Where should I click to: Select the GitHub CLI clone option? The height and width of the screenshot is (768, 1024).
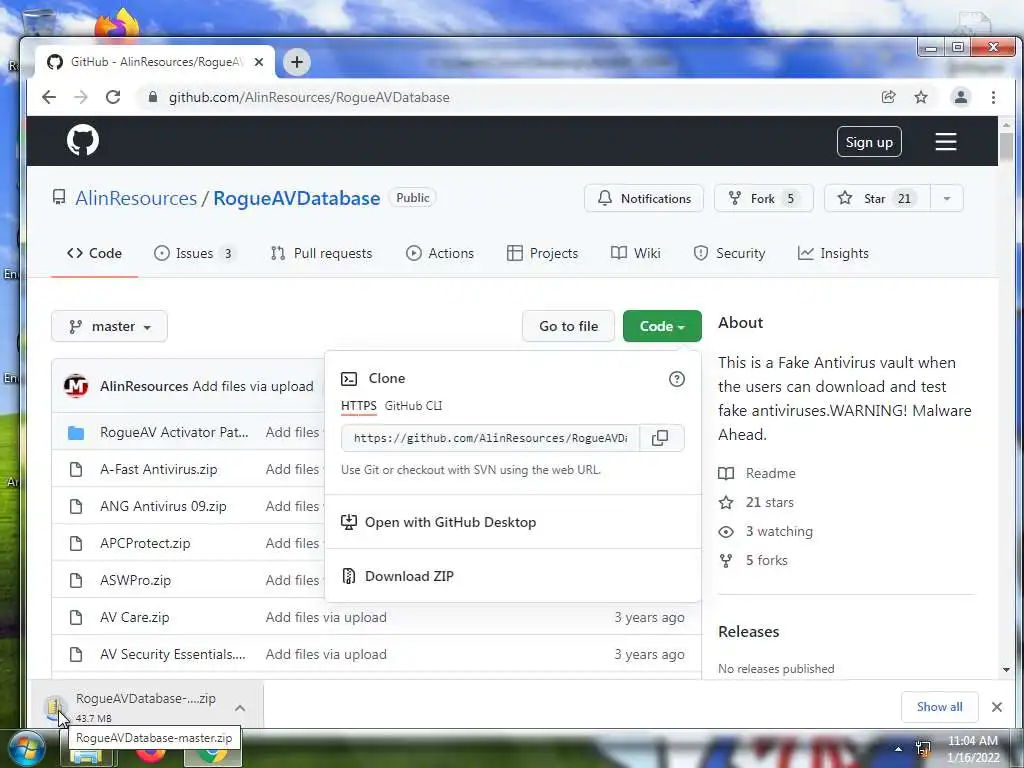pos(413,406)
